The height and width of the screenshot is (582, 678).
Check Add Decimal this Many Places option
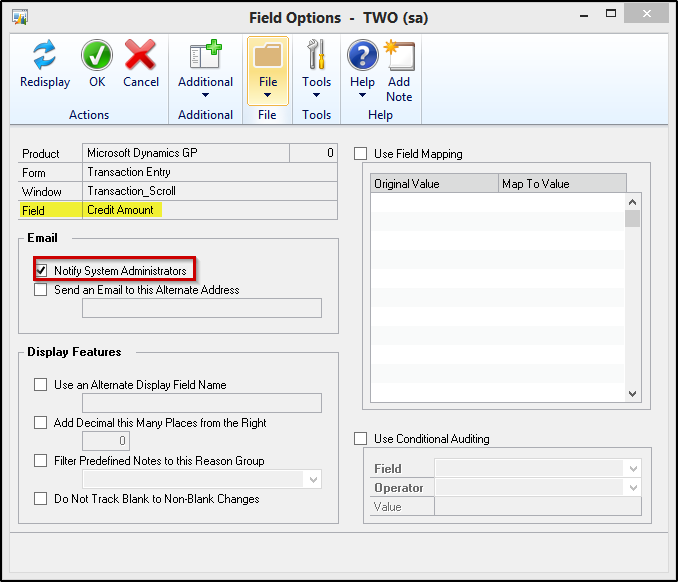point(41,423)
